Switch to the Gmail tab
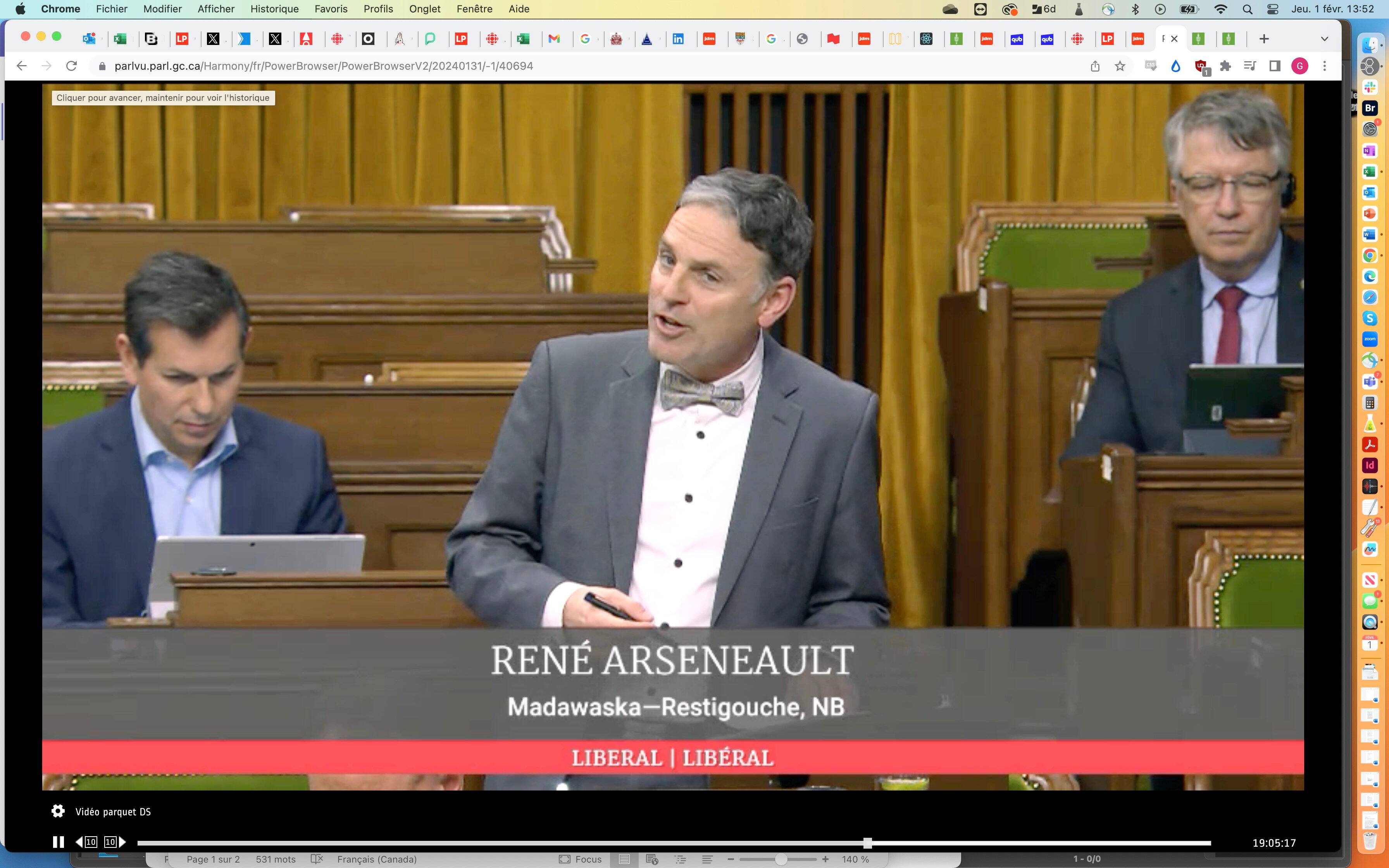Screen dimensions: 1389x868 point(554,39)
